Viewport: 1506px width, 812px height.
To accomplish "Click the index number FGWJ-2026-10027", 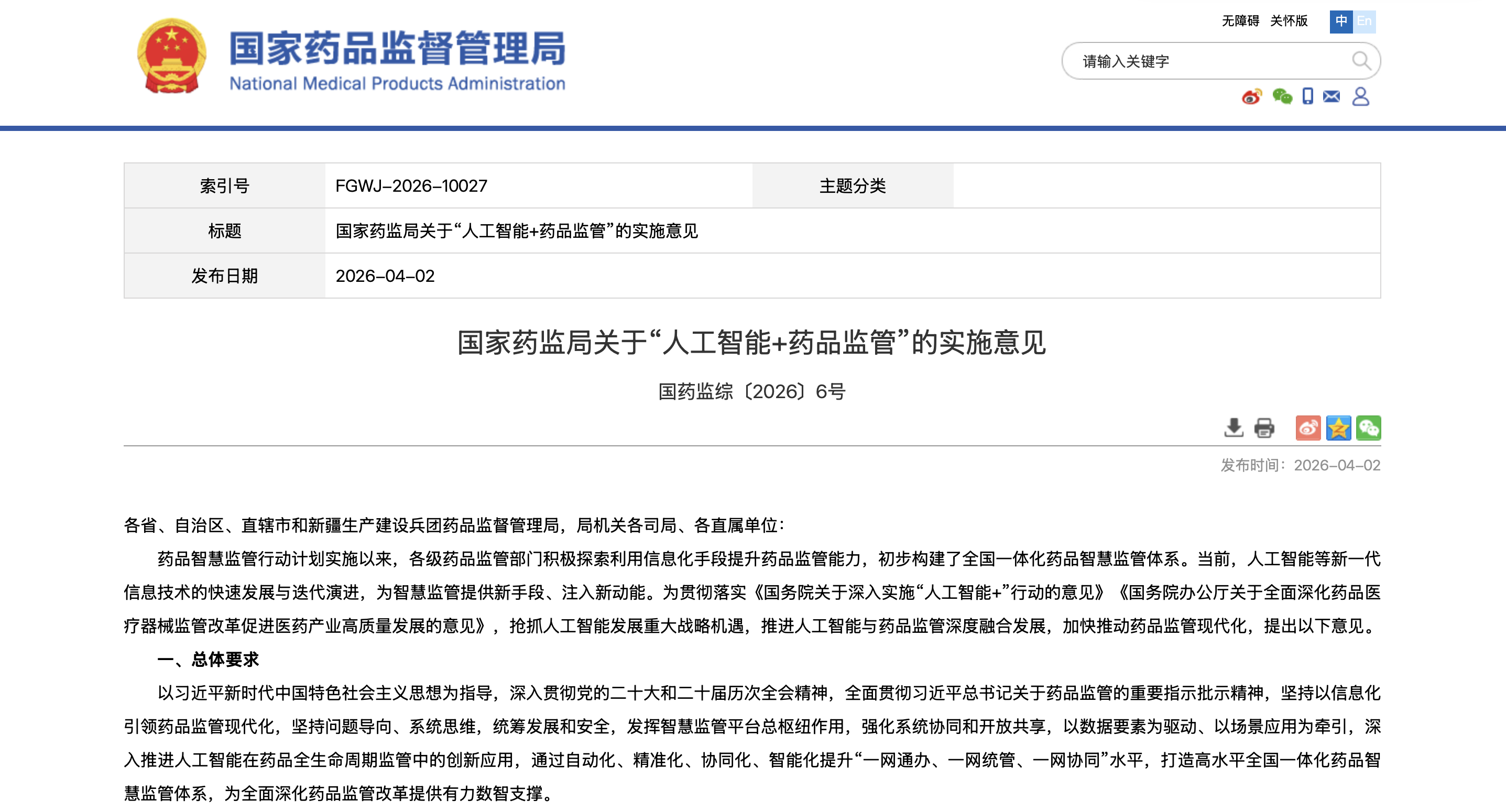I will point(411,186).
